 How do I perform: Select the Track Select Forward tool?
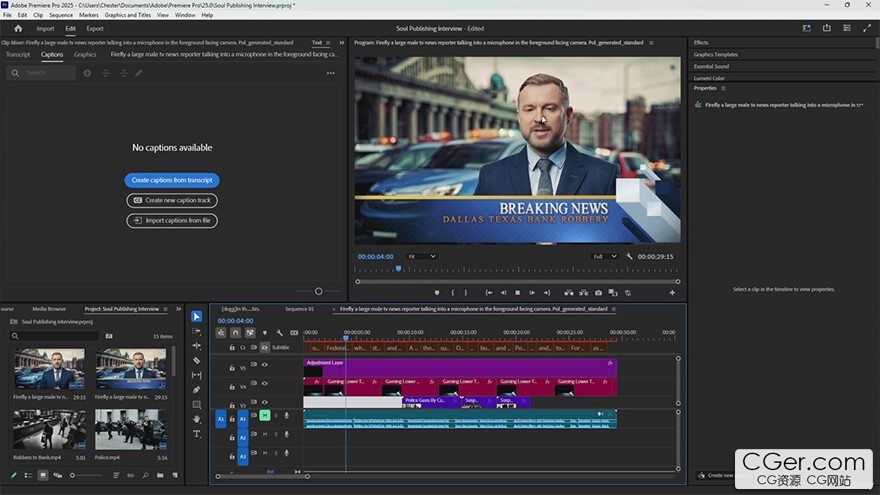[x=196, y=331]
